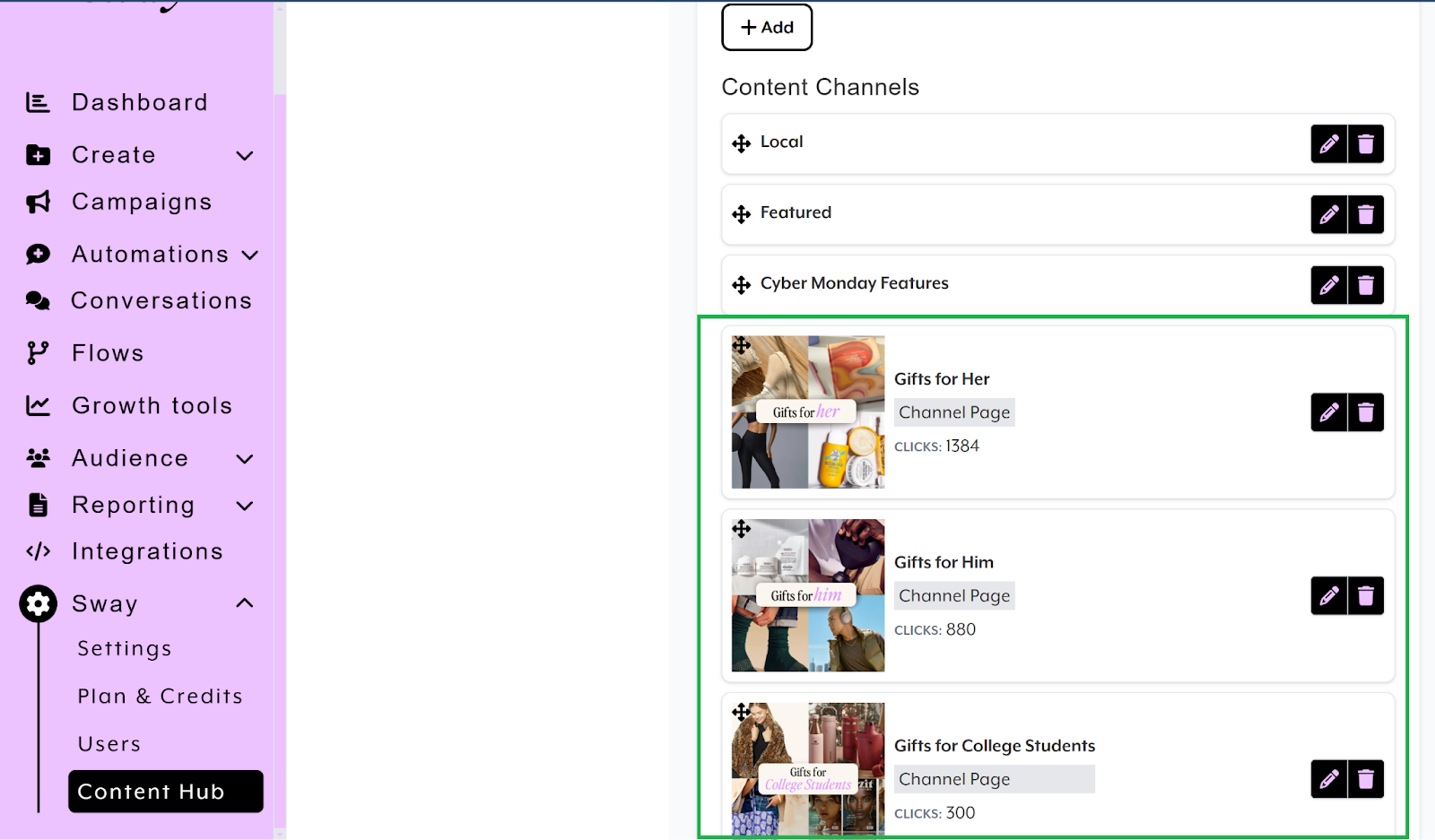Click the Gifts for Her title
1435x840 pixels.
click(942, 379)
